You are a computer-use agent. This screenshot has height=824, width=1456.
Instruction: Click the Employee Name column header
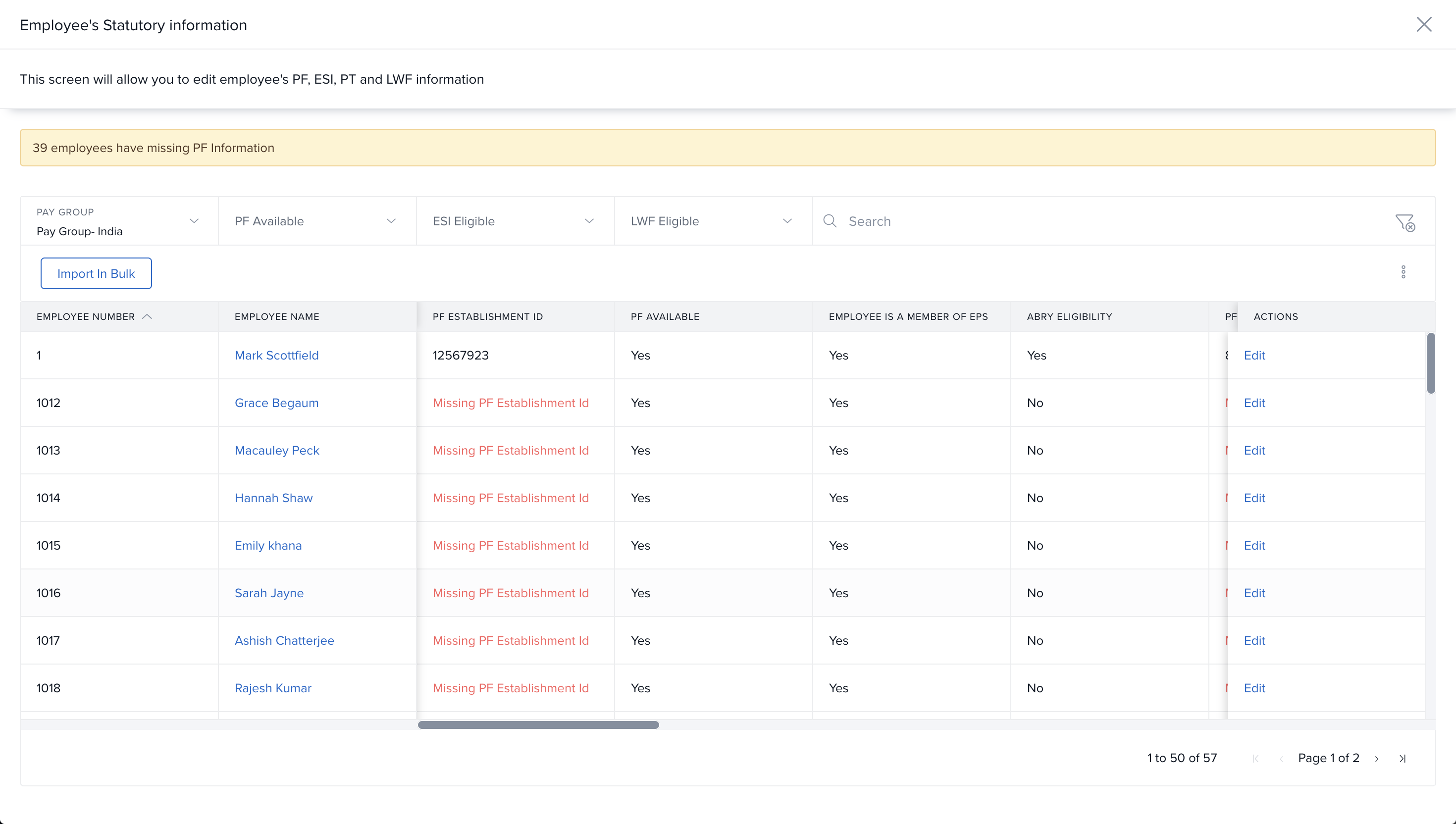(x=277, y=316)
